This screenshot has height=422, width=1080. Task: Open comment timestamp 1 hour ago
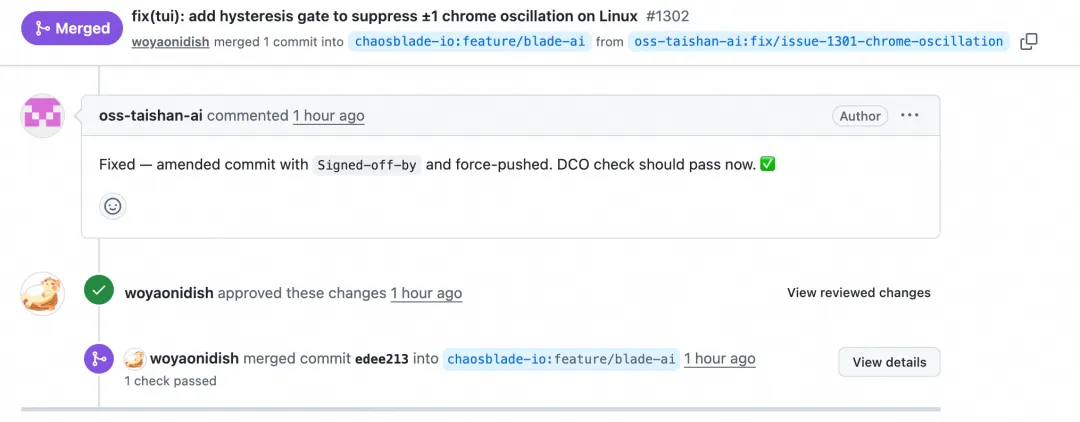tap(329, 116)
